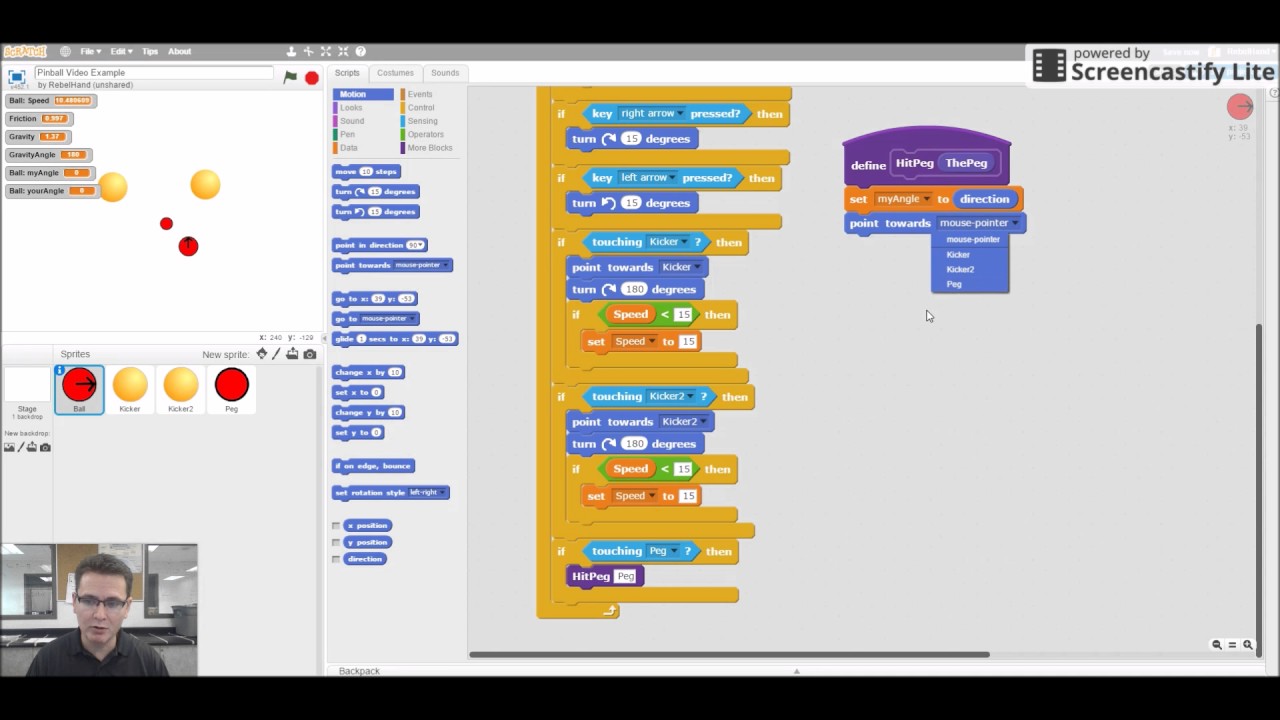Select the Motion block category
The width and height of the screenshot is (1280, 720).
[x=364, y=94]
